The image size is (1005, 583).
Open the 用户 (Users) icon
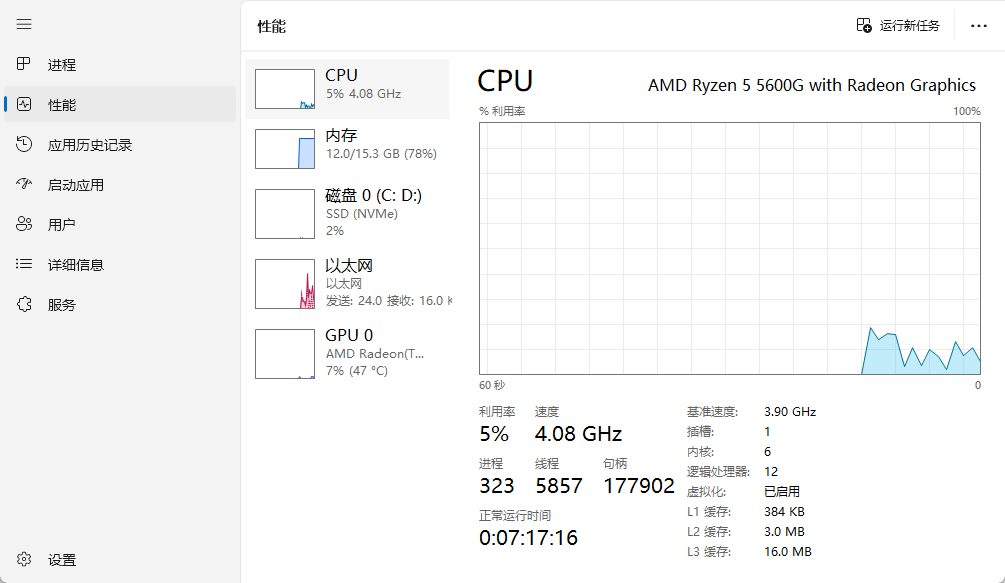pyautogui.click(x=24, y=225)
